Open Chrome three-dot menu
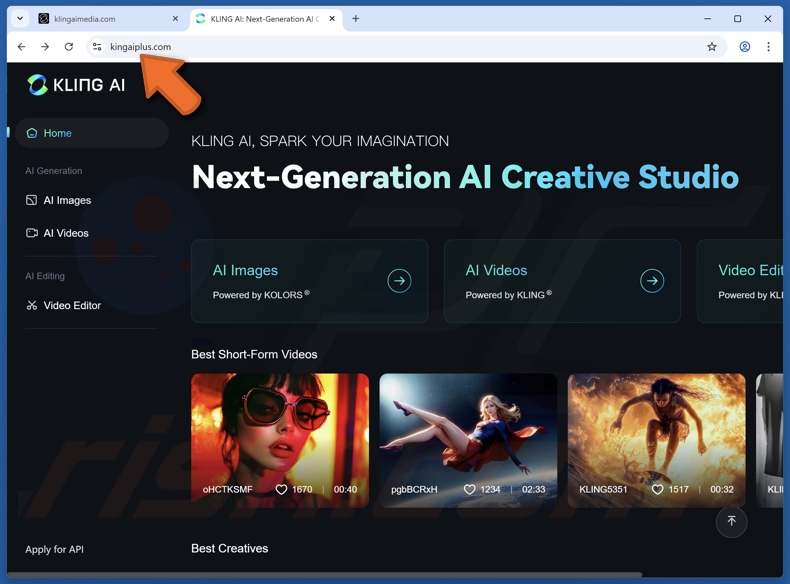The width and height of the screenshot is (790, 584). tap(768, 47)
